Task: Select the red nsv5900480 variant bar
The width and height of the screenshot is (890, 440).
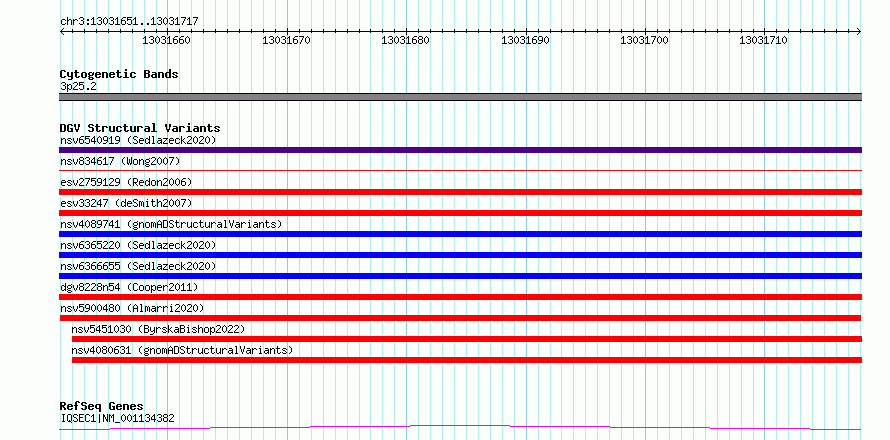Action: pos(460,318)
